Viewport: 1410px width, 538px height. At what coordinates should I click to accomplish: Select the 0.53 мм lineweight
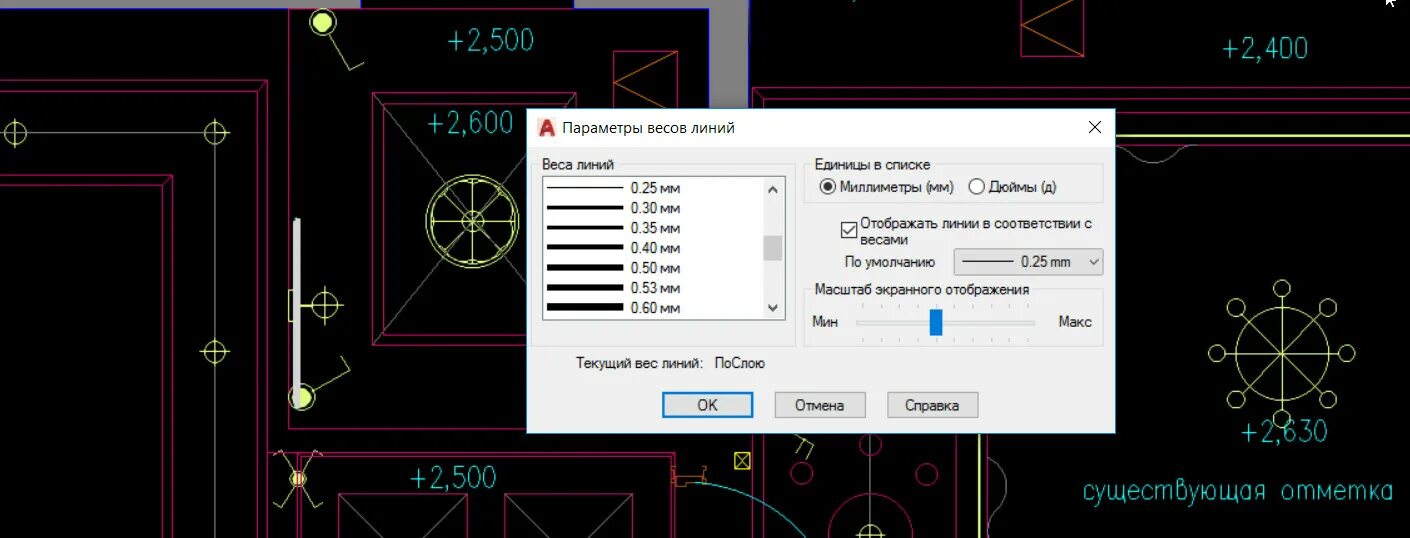pyautogui.click(x=652, y=288)
